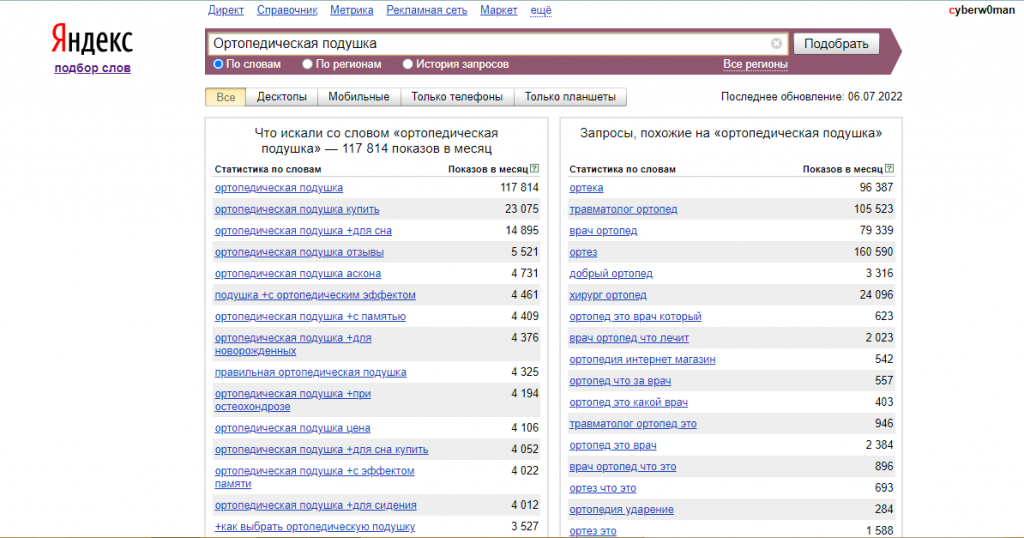Select the 'По словам' radio button

tap(218, 64)
